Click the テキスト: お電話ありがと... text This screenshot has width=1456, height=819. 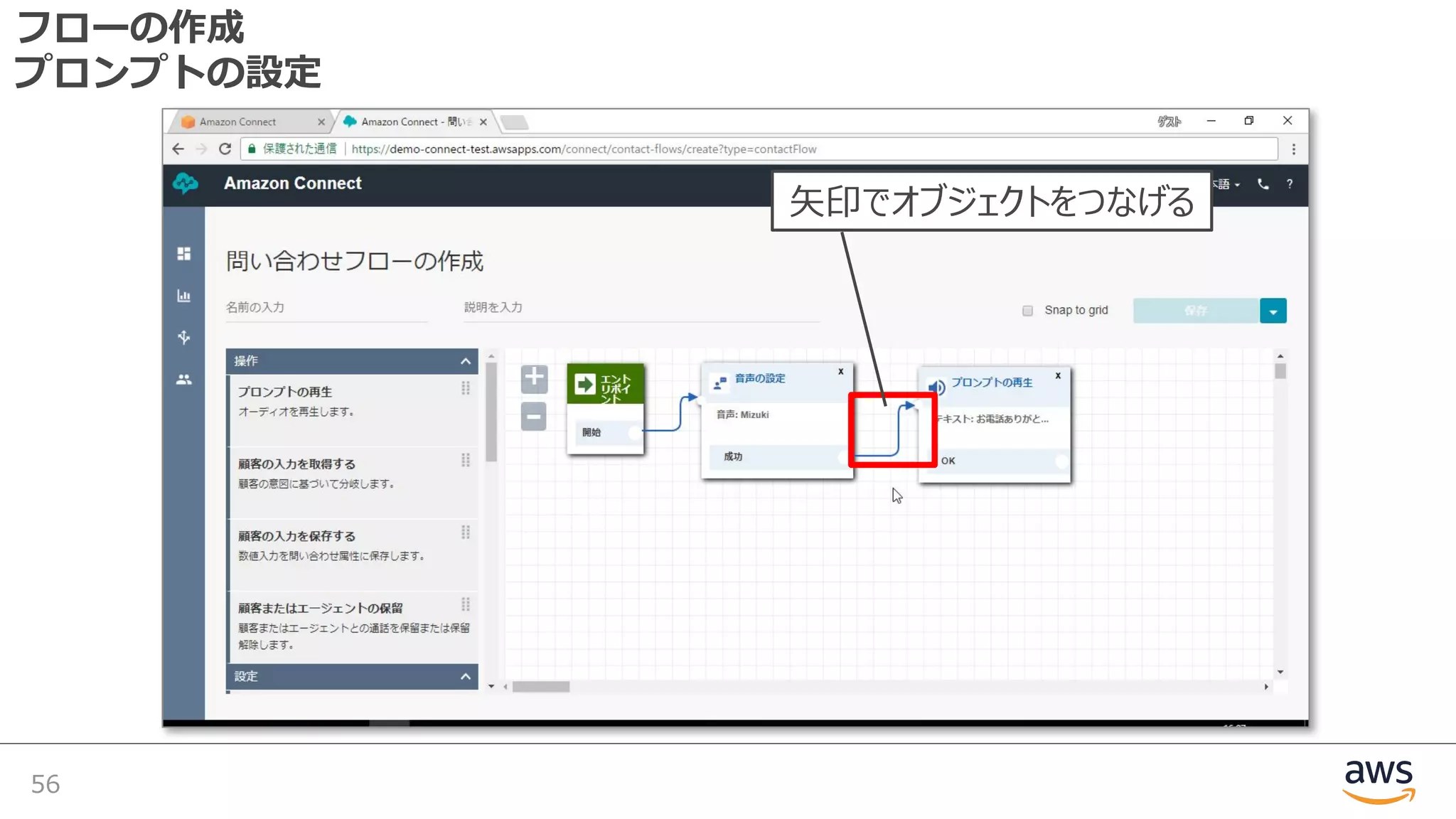pyautogui.click(x=992, y=419)
